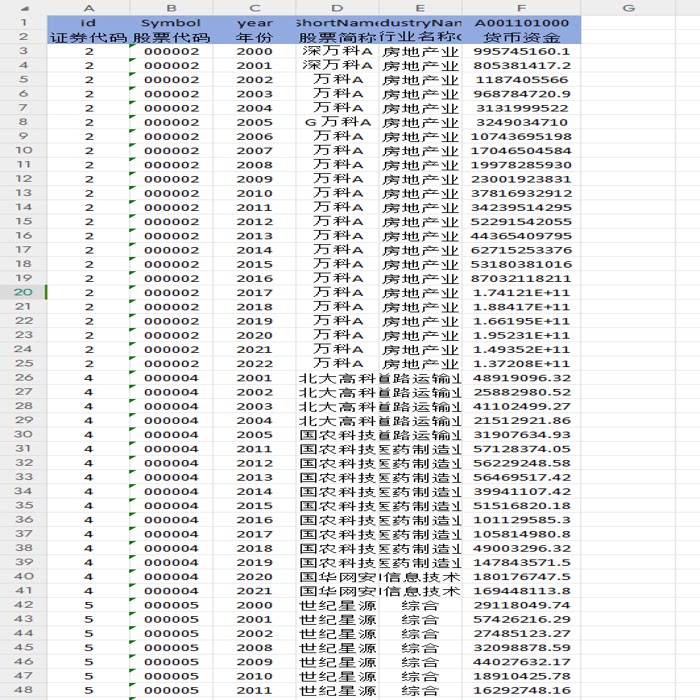Click the '年份' cell
This screenshot has height=700, width=700.
254,37
